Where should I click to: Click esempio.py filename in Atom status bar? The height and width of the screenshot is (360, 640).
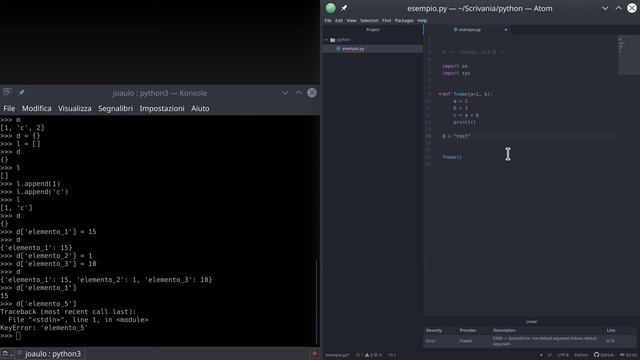[x=337, y=355]
